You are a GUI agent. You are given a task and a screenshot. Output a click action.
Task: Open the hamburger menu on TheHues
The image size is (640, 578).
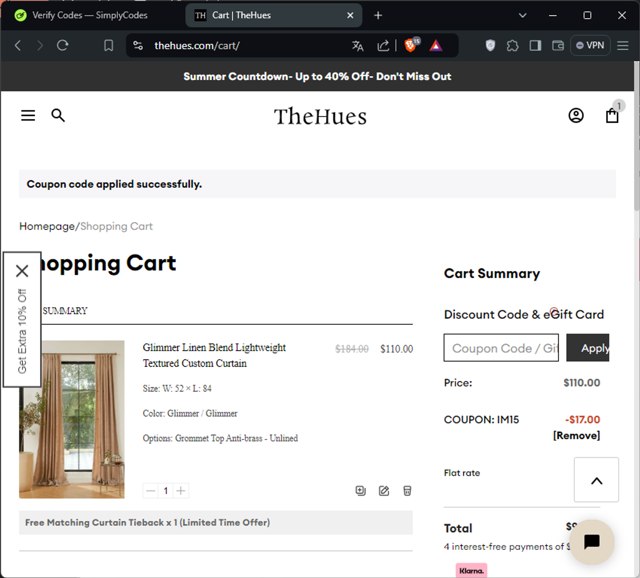point(28,116)
